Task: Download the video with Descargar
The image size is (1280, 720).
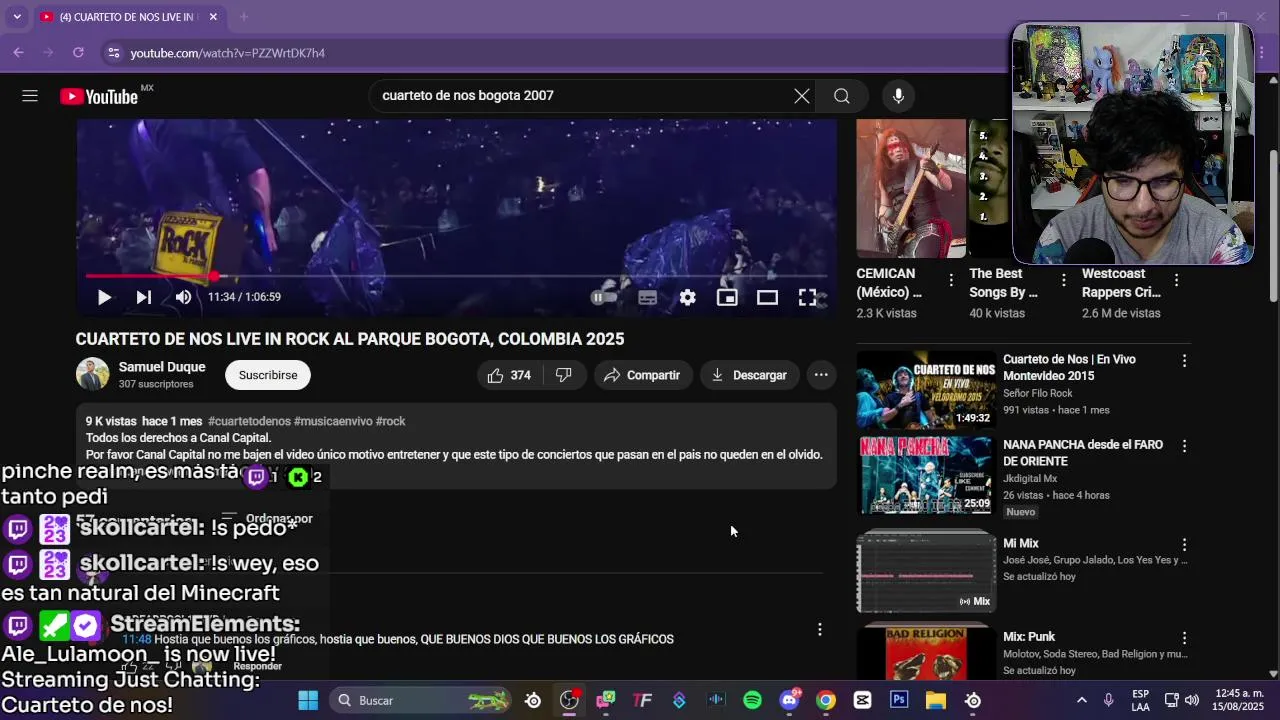Action: coord(750,375)
